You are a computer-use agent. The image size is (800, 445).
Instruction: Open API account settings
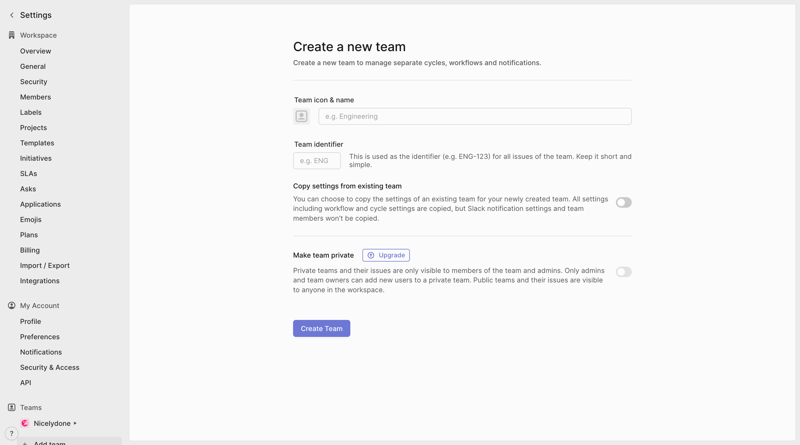coord(26,383)
